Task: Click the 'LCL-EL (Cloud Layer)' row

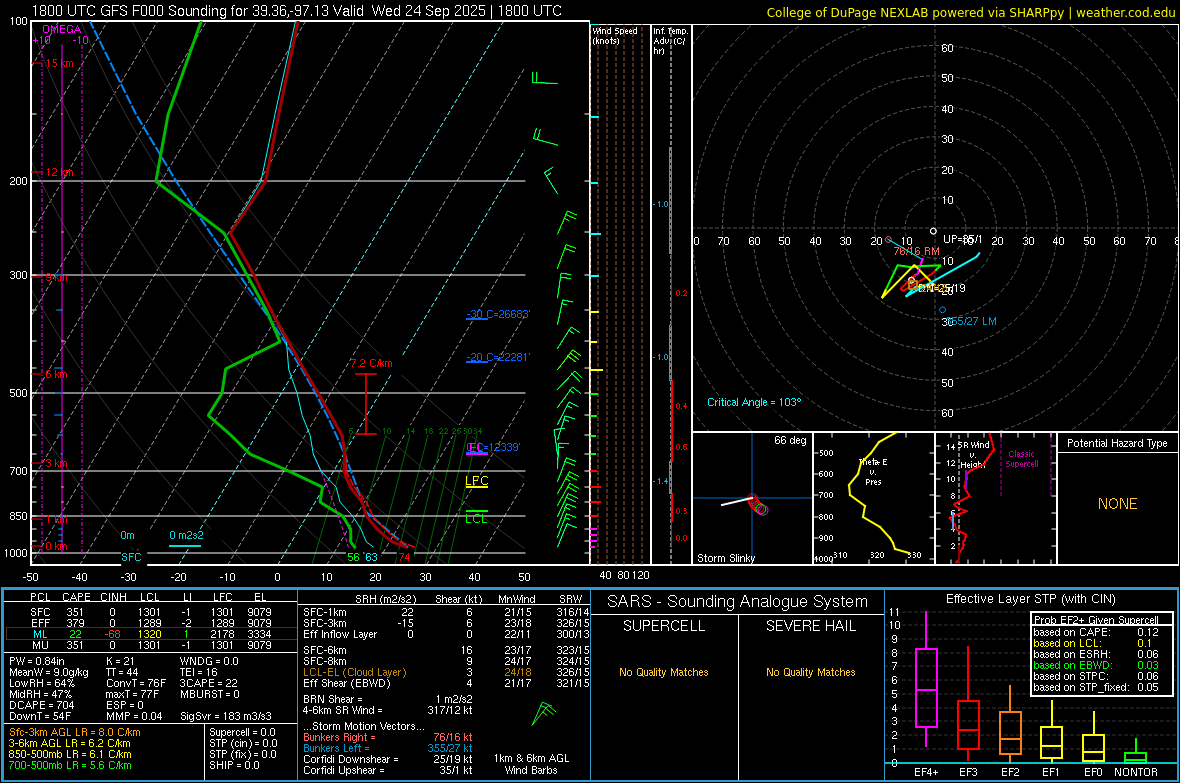Action: click(446, 672)
